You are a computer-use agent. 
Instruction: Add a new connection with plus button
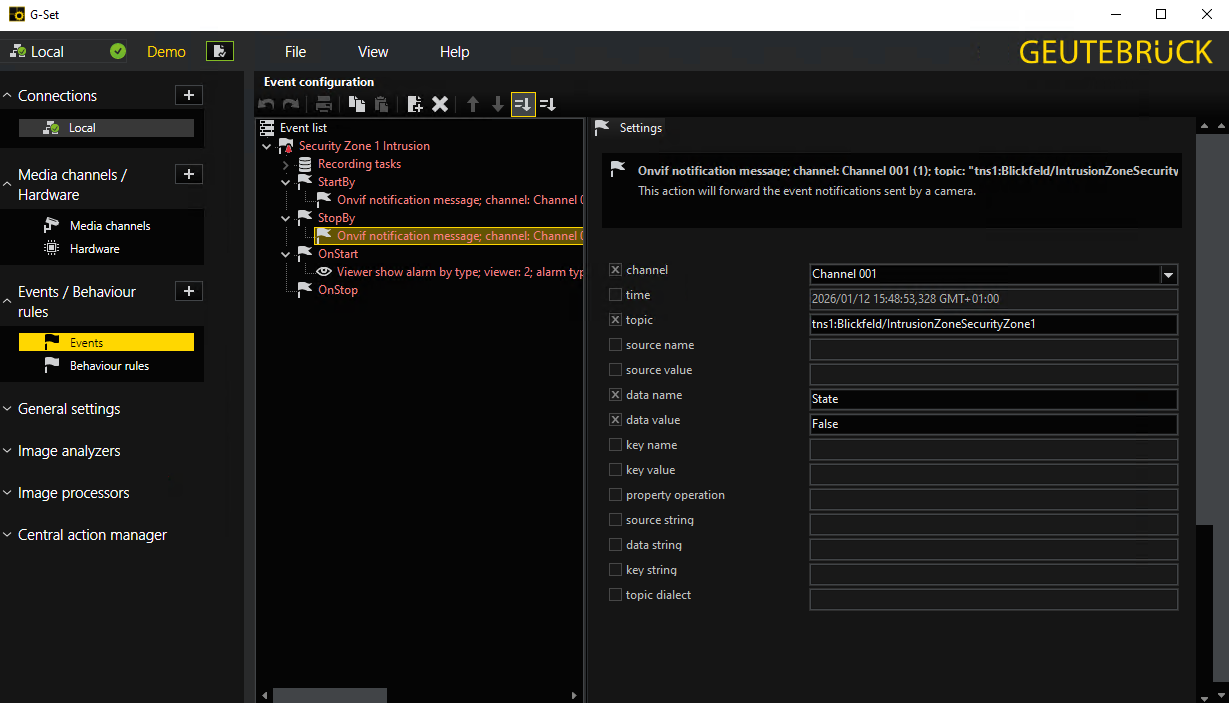pos(189,95)
